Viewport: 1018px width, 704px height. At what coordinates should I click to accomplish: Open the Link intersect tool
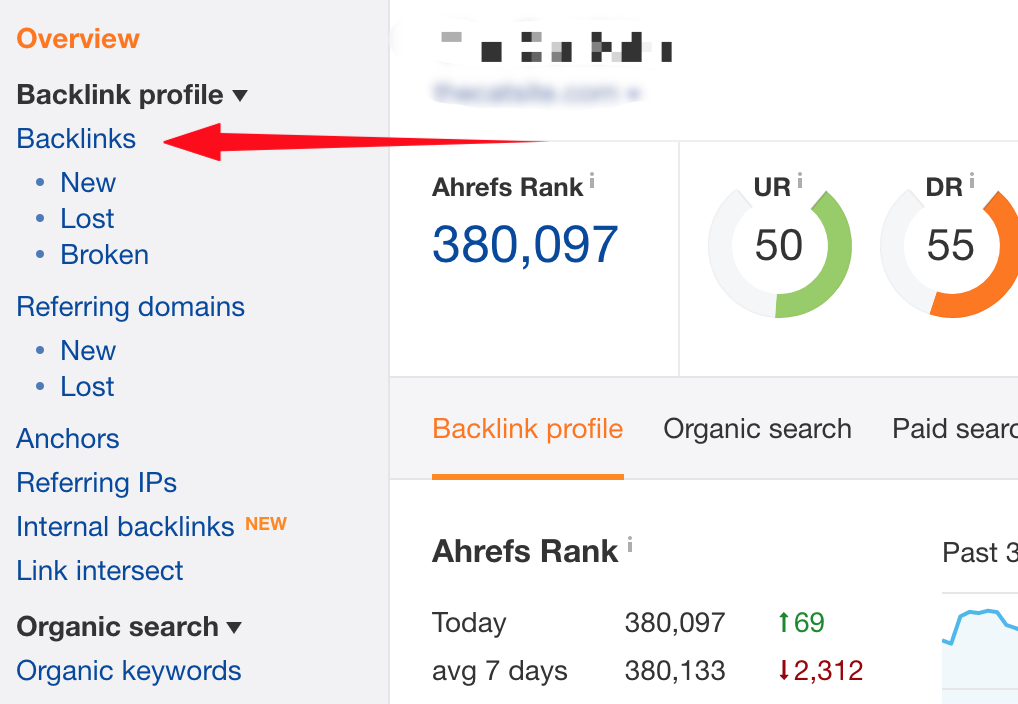[x=100, y=571]
